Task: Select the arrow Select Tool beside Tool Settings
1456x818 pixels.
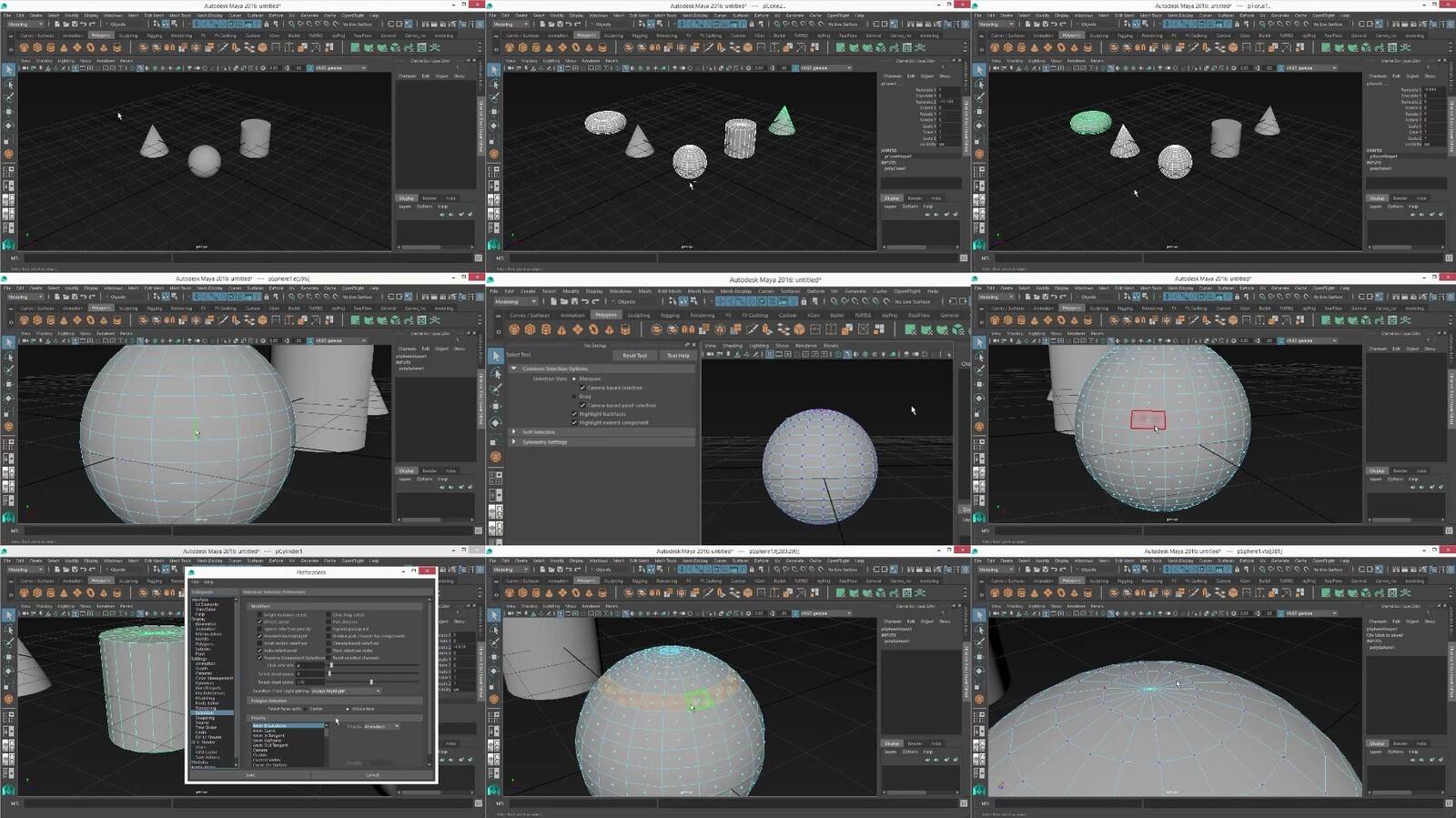Action: pyautogui.click(x=496, y=356)
